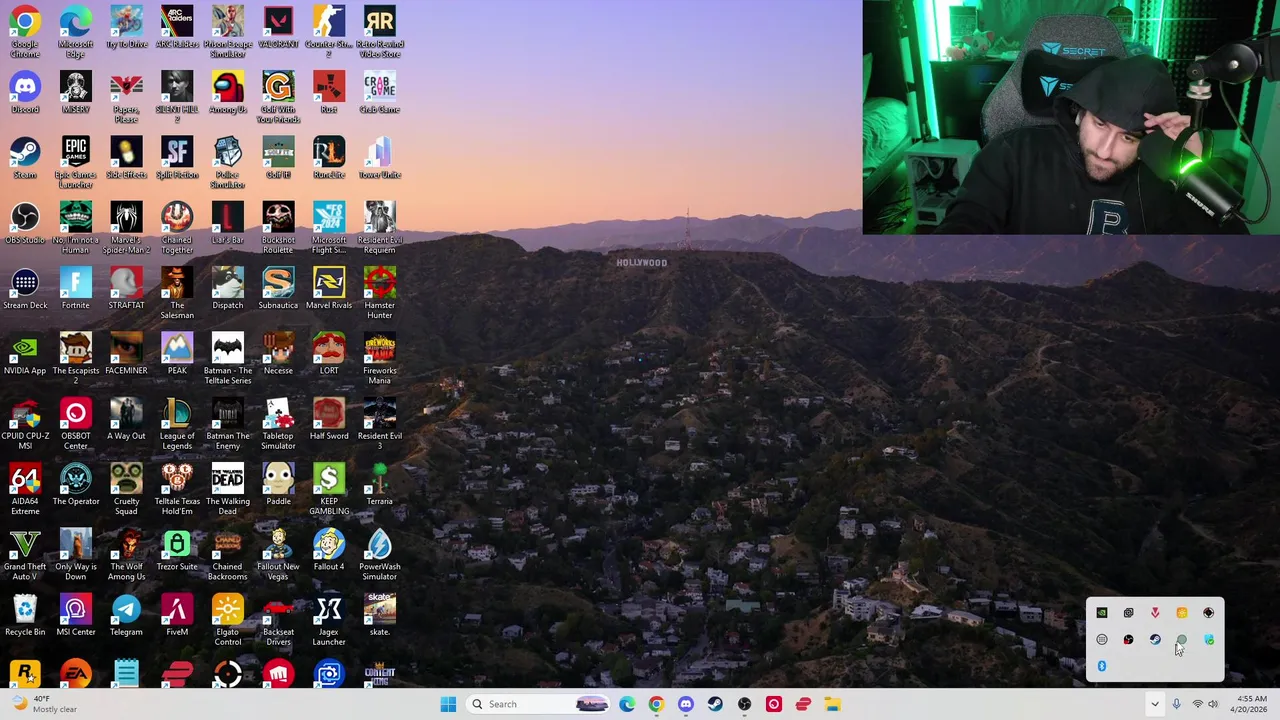Click the Stream Deck tray overflow icon
1280x720 pixels.
[x=1102, y=640]
